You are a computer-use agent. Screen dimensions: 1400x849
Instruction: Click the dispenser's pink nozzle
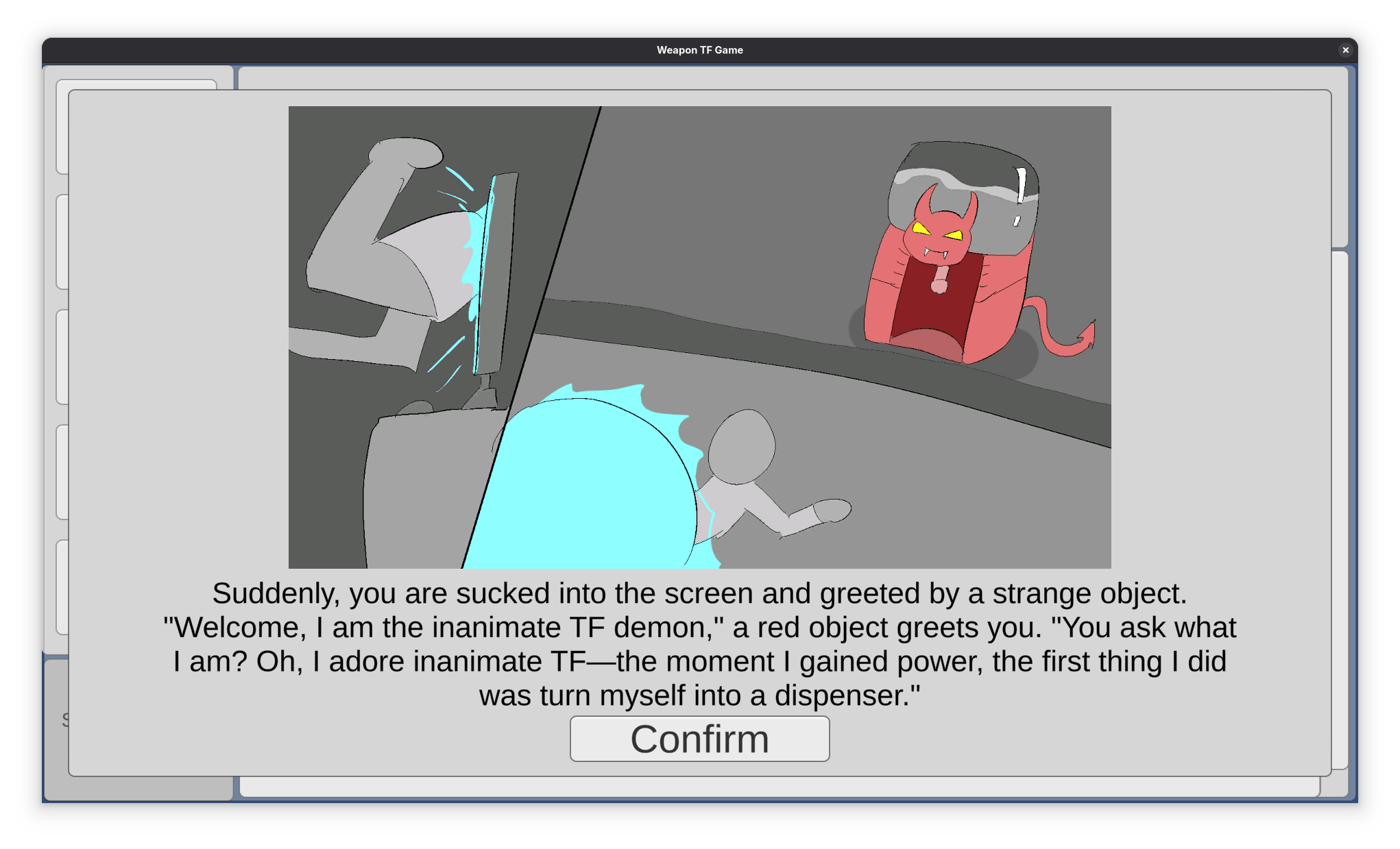click(940, 280)
